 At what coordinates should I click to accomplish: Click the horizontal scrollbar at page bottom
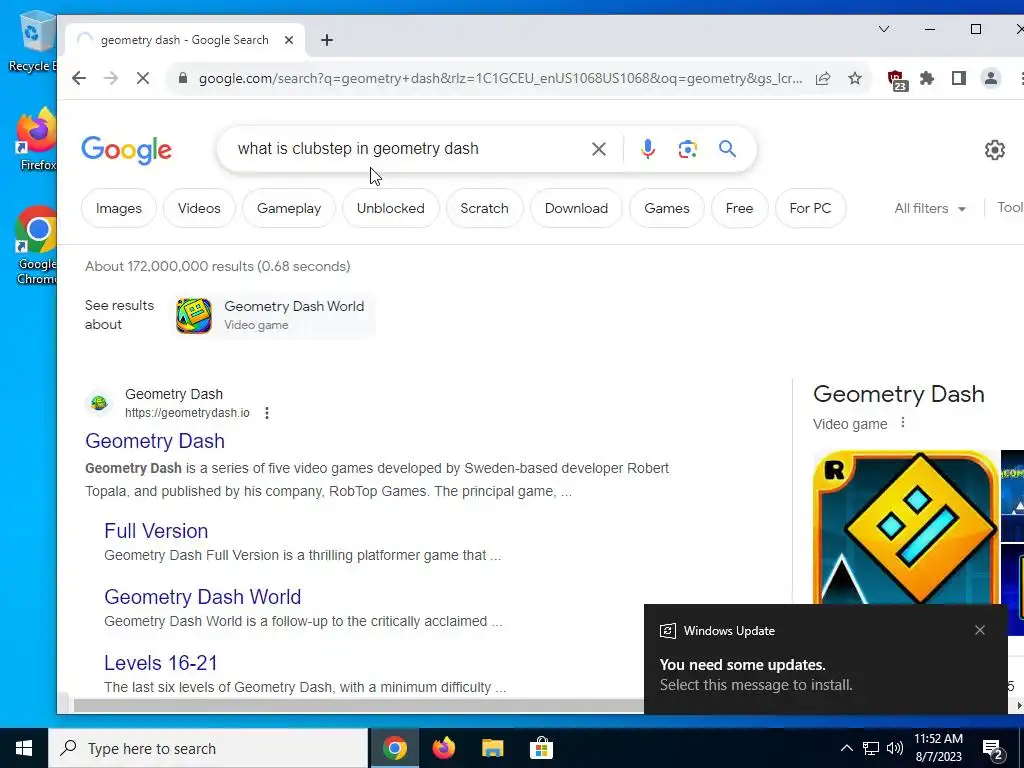point(358,705)
